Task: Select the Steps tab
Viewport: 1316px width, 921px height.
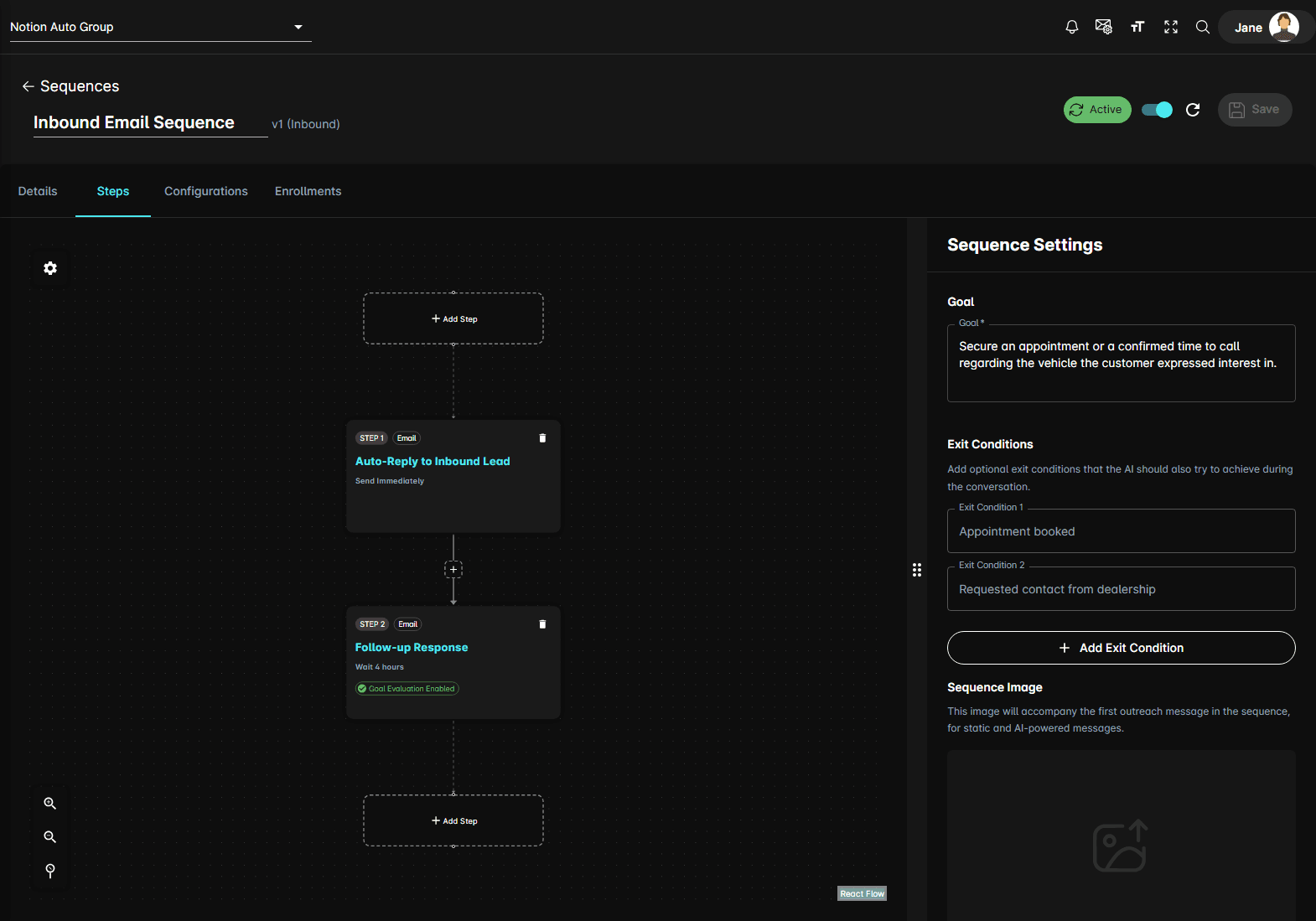Action: click(x=113, y=191)
